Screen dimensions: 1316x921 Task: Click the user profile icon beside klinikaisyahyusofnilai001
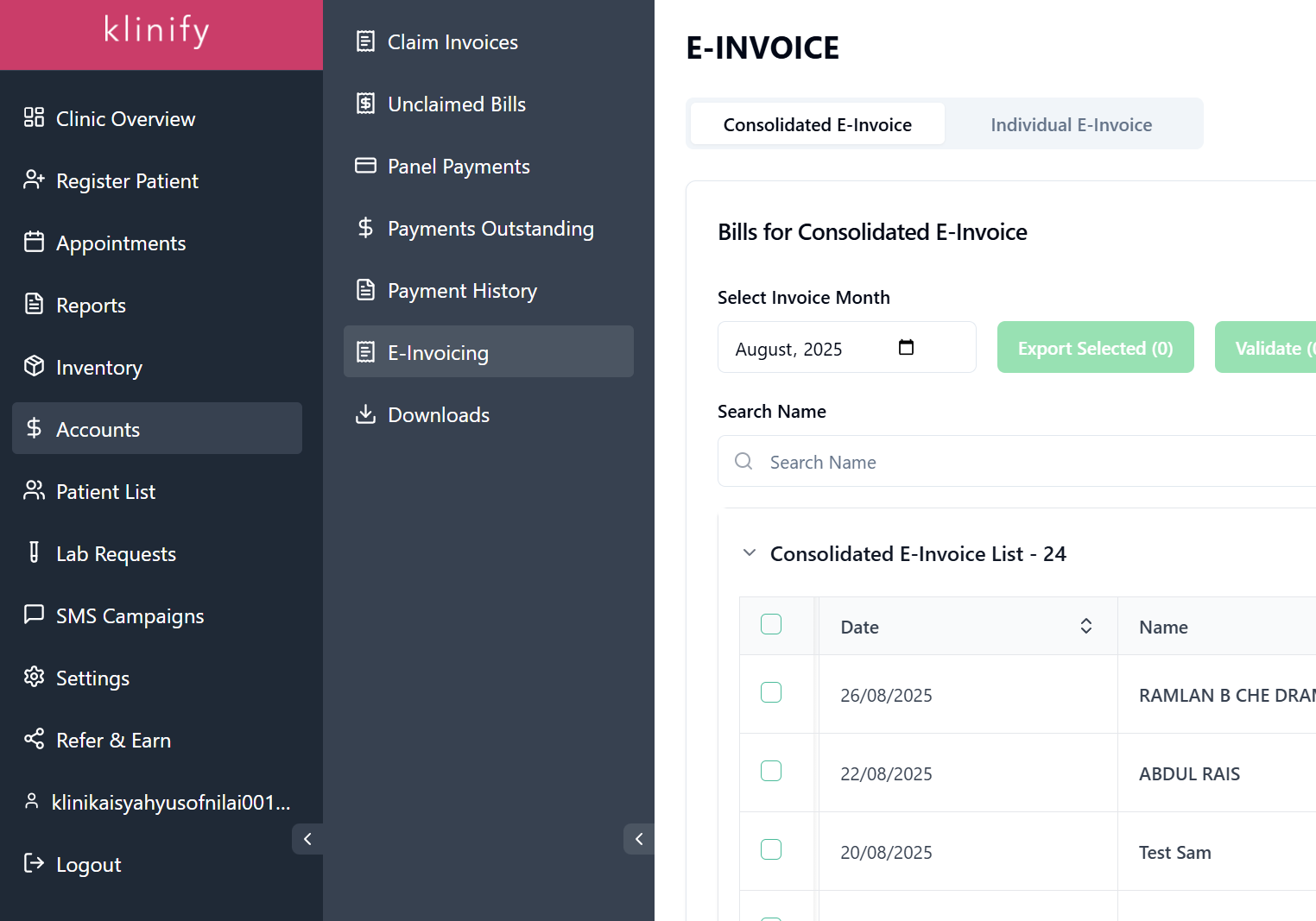point(32,801)
